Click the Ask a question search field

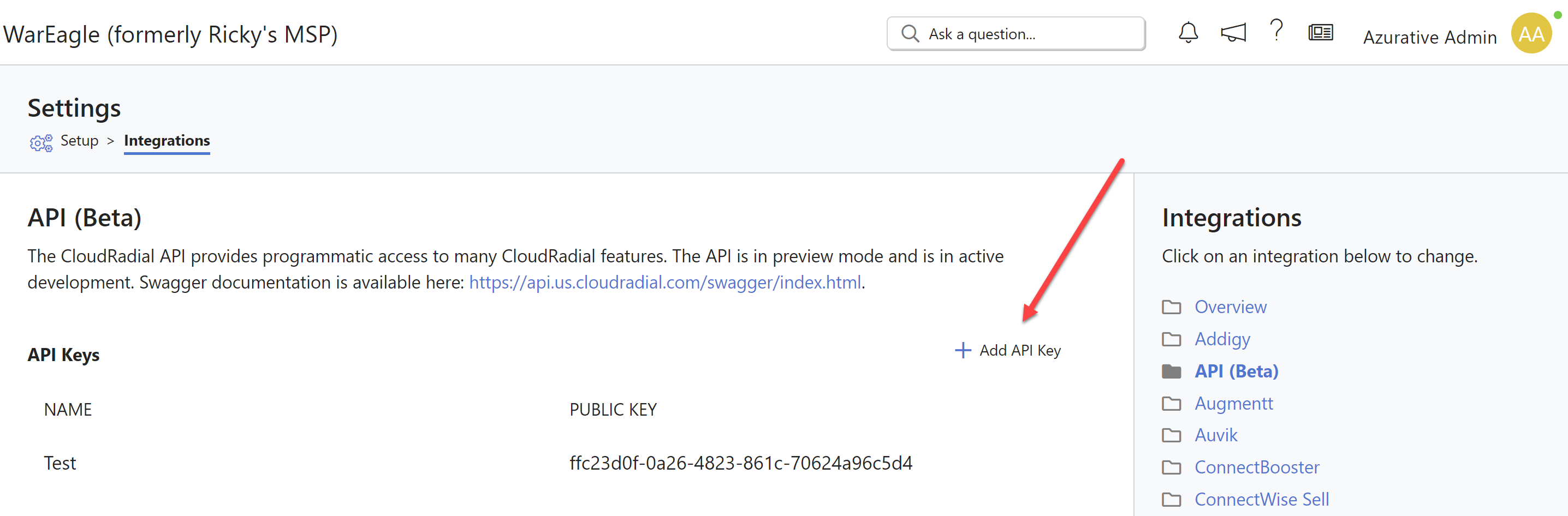click(1016, 34)
